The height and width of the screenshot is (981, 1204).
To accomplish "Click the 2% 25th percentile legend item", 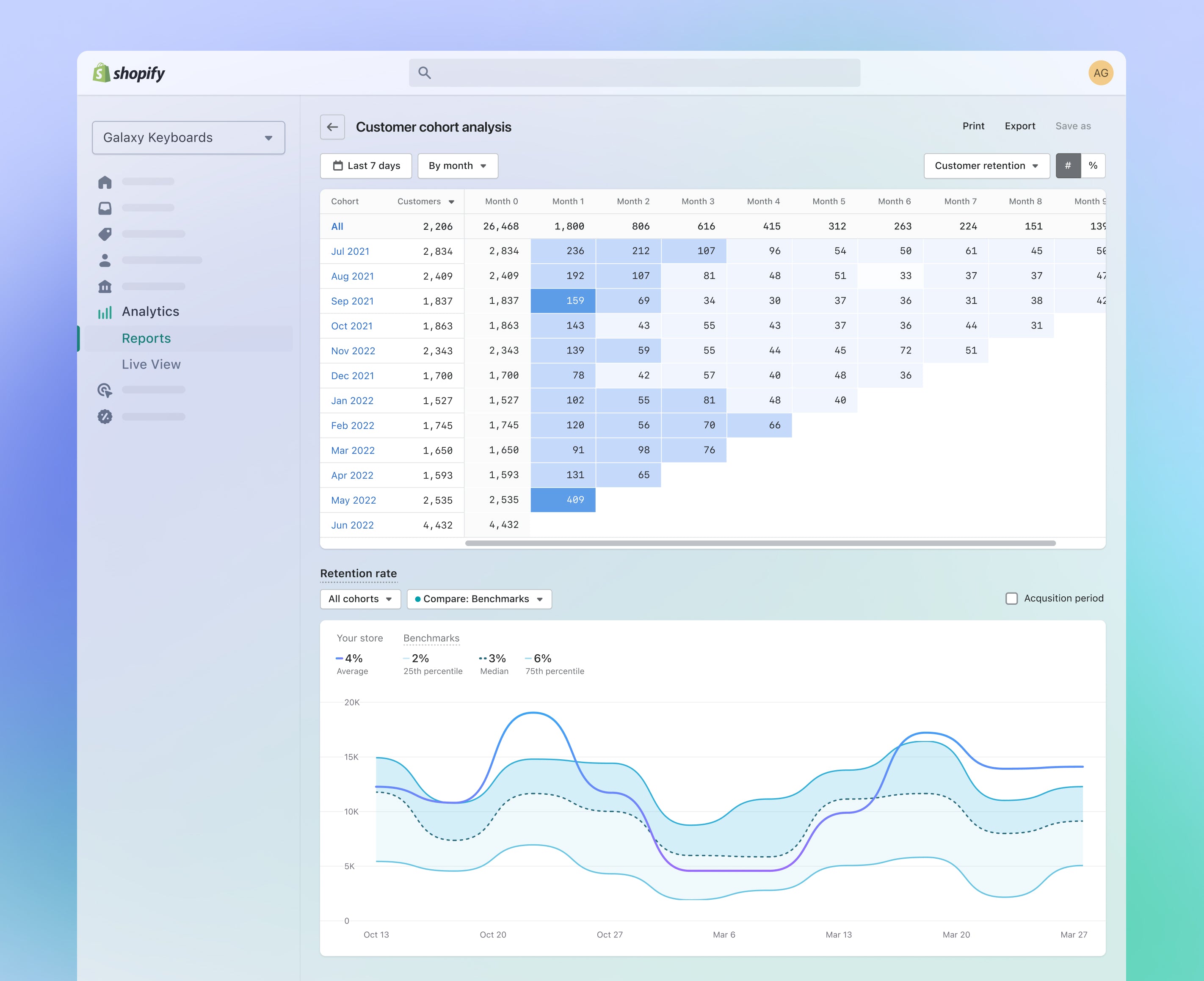I will (432, 664).
